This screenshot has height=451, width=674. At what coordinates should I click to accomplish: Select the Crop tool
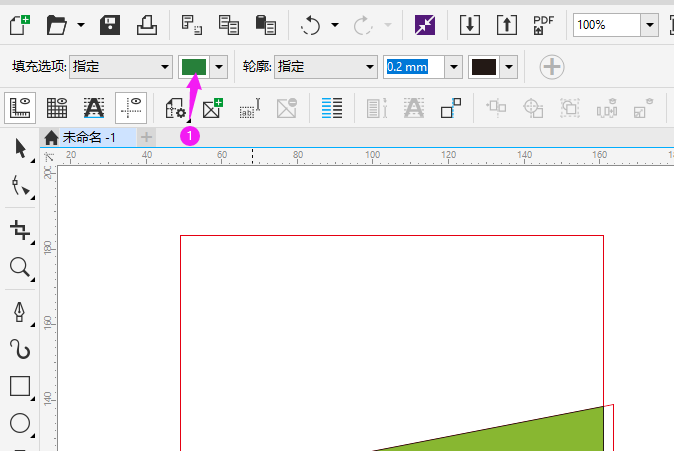(x=21, y=230)
